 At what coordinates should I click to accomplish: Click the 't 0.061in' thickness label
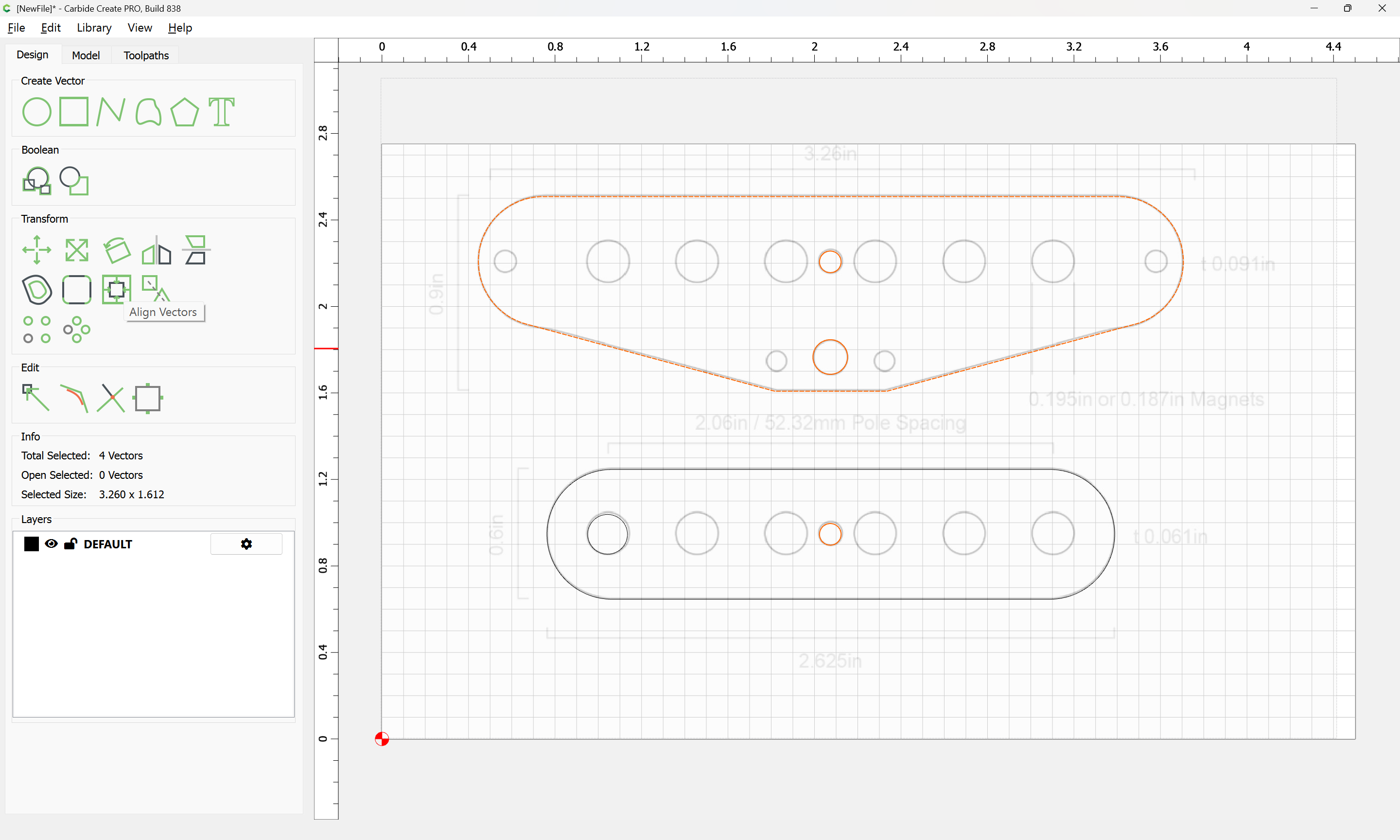coord(1170,537)
